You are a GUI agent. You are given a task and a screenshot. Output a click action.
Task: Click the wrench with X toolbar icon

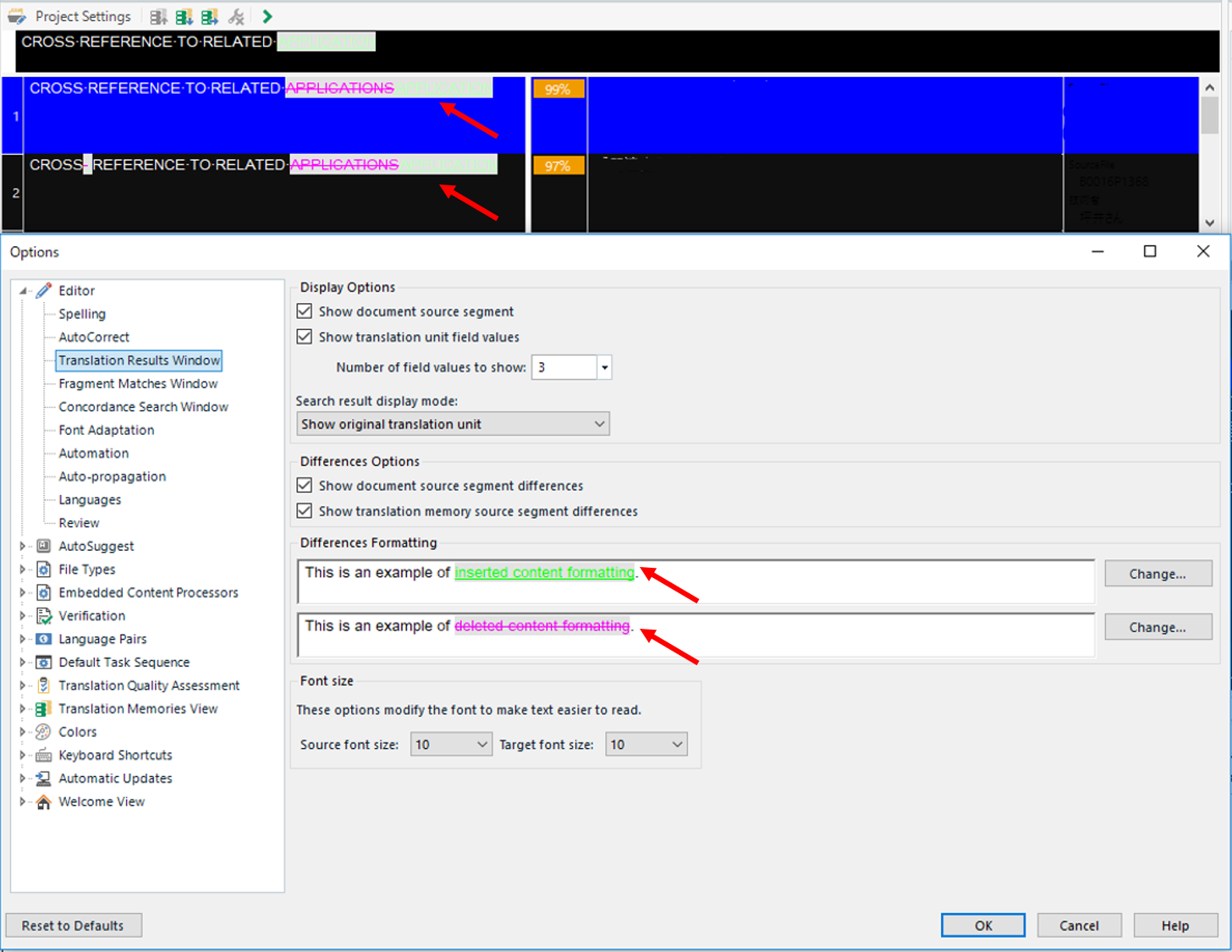pyautogui.click(x=236, y=16)
